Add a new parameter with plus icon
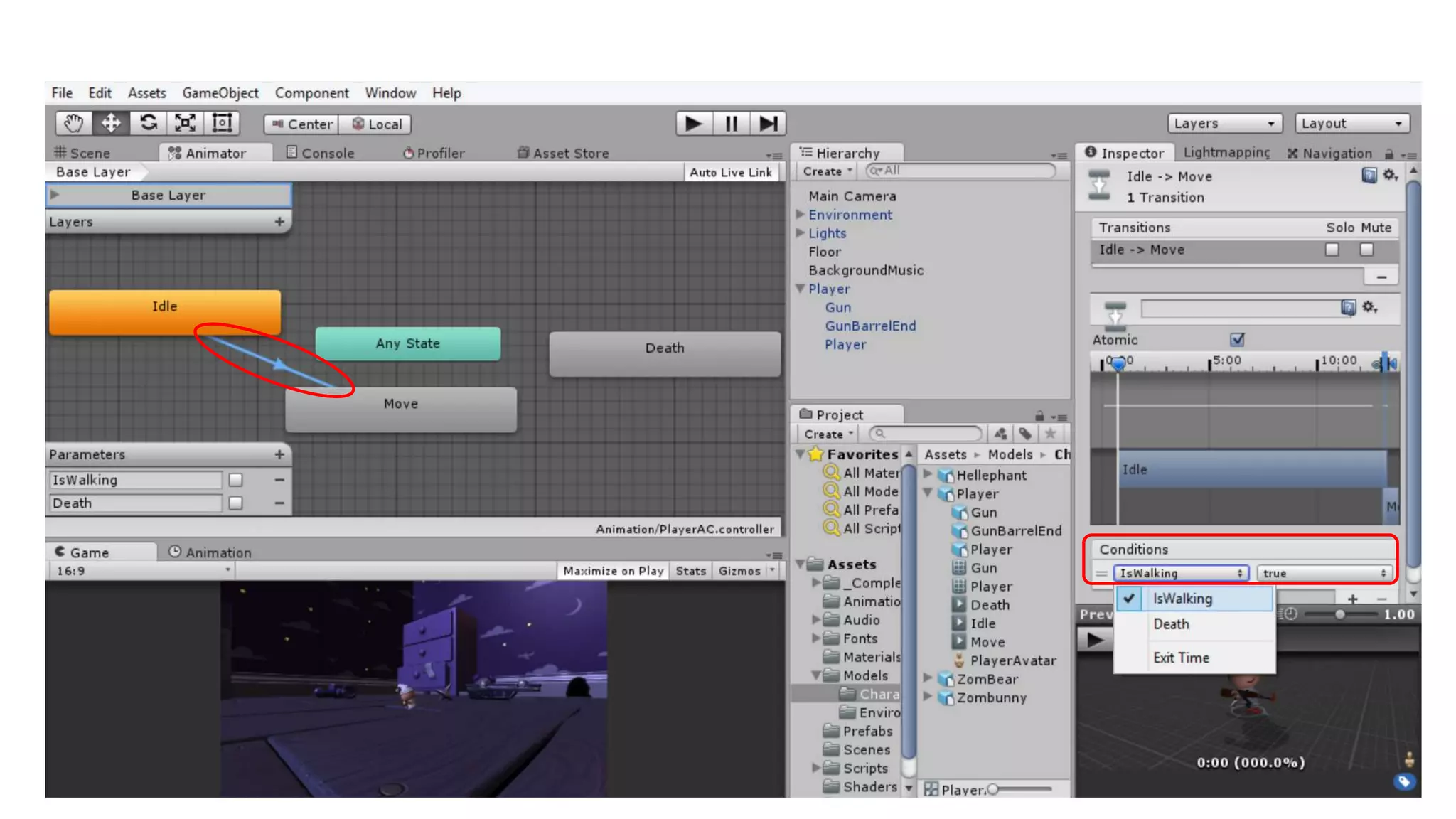 279,454
